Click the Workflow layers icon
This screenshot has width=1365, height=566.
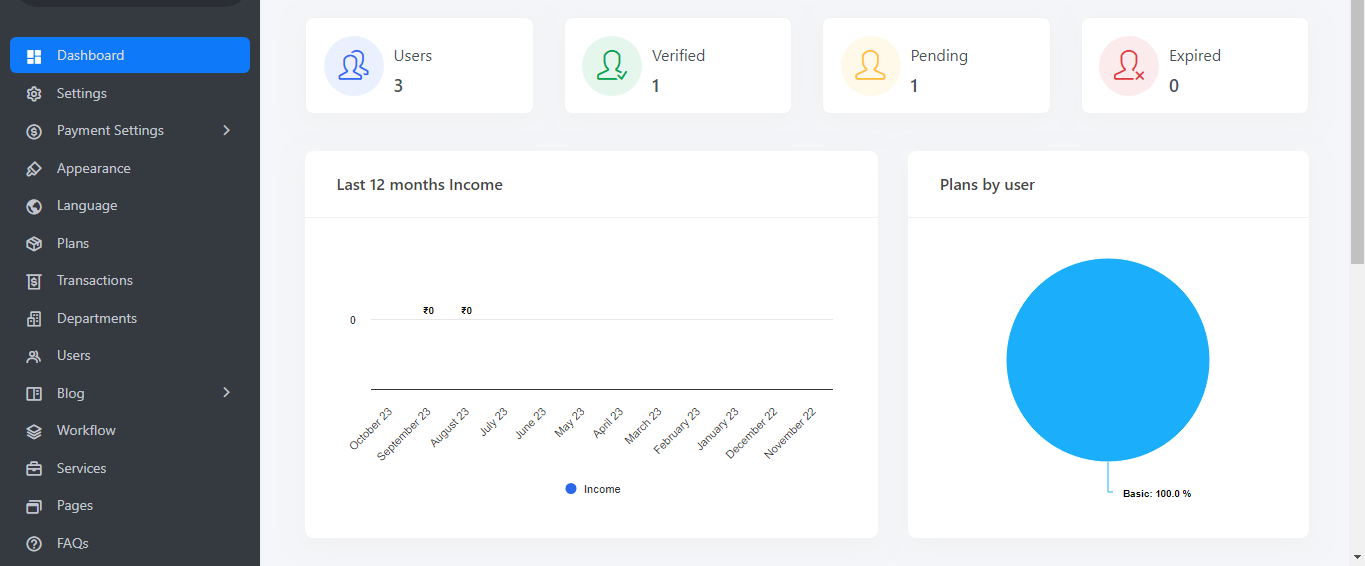point(34,431)
